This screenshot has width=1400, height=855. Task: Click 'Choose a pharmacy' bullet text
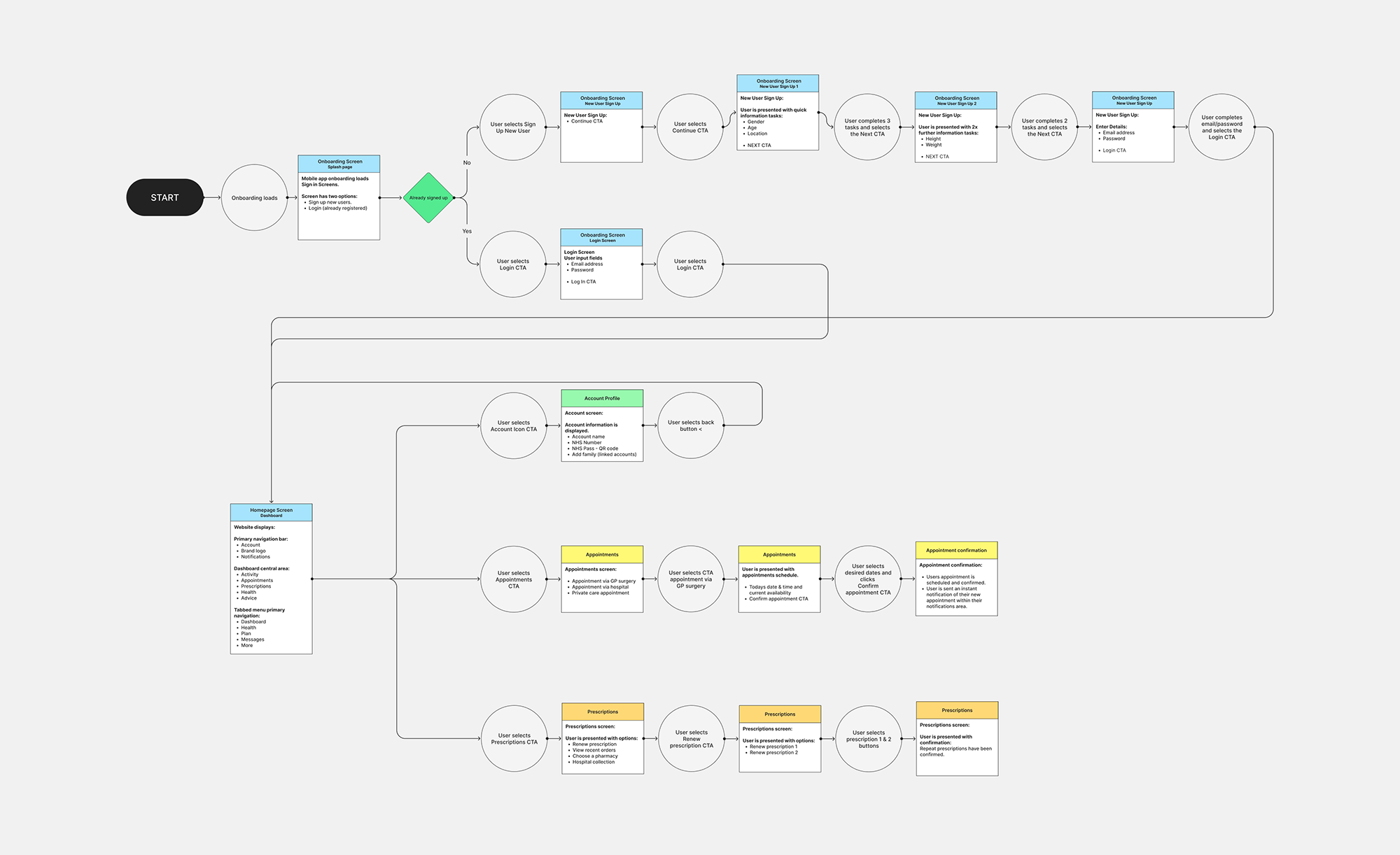click(x=595, y=756)
